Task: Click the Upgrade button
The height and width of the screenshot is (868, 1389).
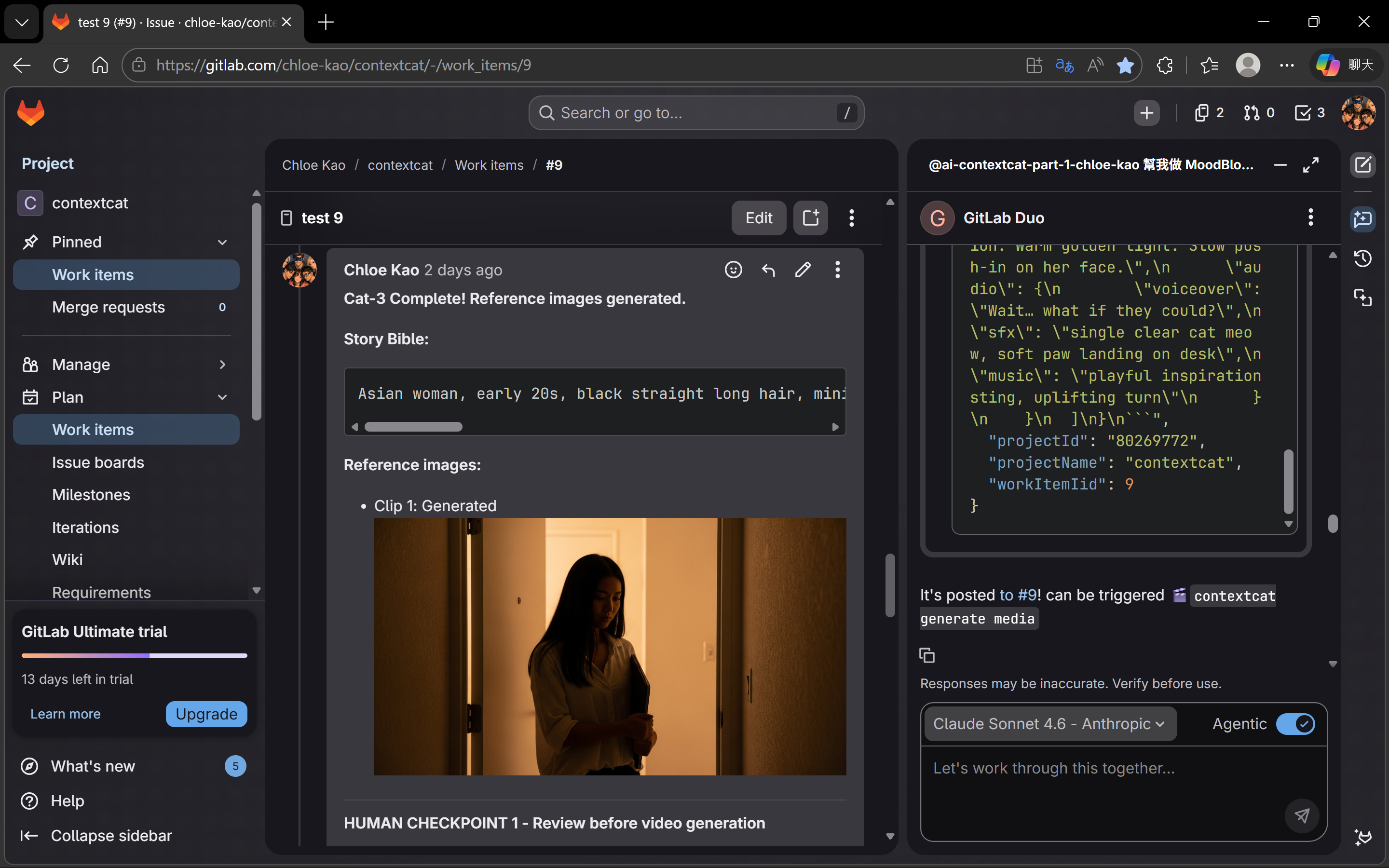Action: (x=206, y=714)
